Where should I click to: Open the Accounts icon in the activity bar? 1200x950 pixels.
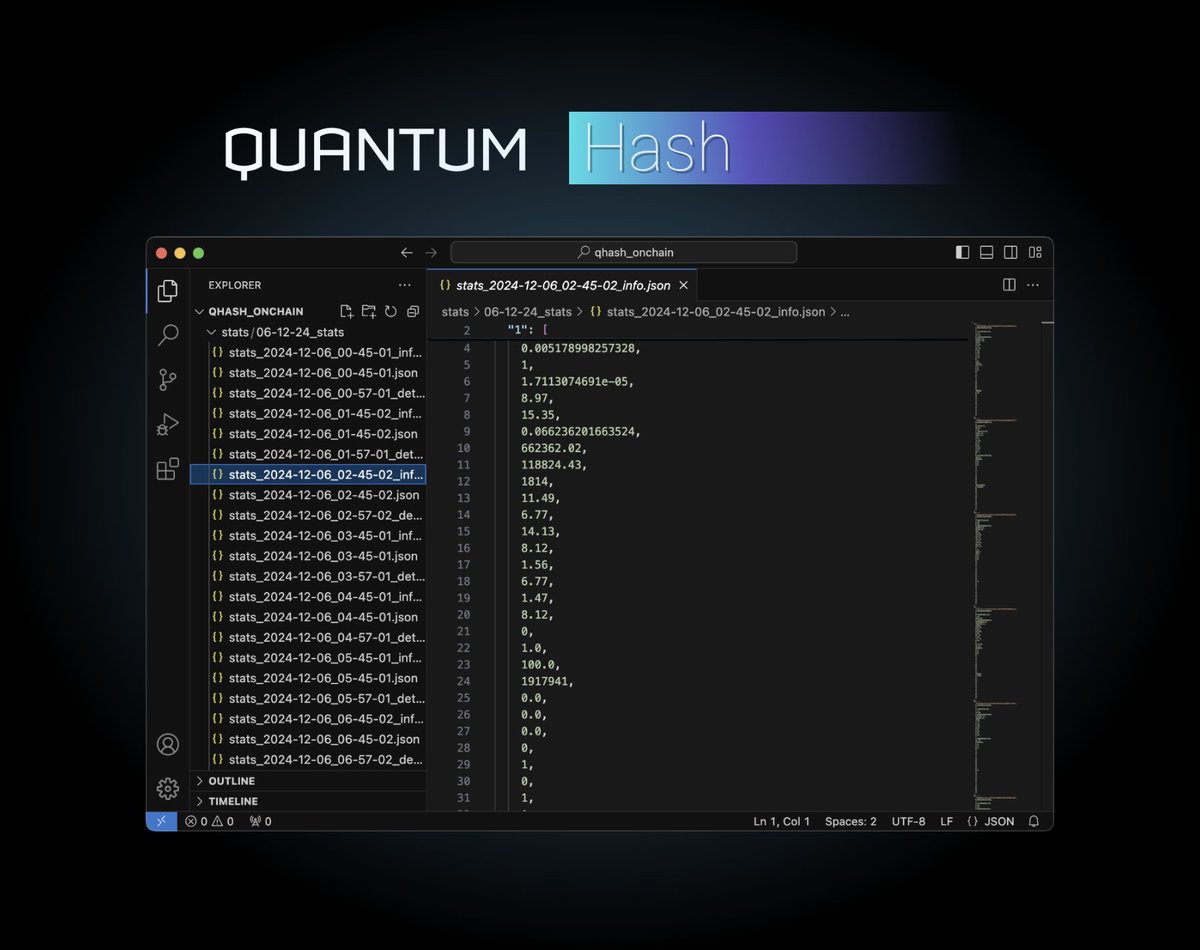click(167, 744)
